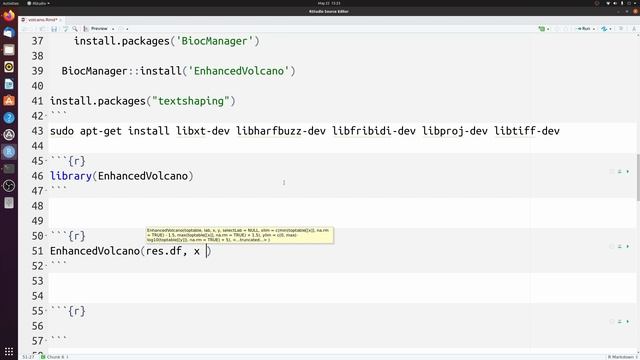Open the R Markdown file type selector
The width and height of the screenshot is (640, 360).
622,357
